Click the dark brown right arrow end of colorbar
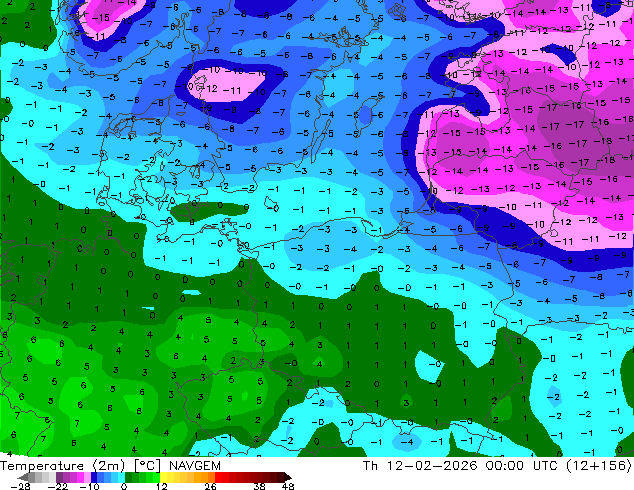This screenshot has width=634, height=490. point(288,477)
